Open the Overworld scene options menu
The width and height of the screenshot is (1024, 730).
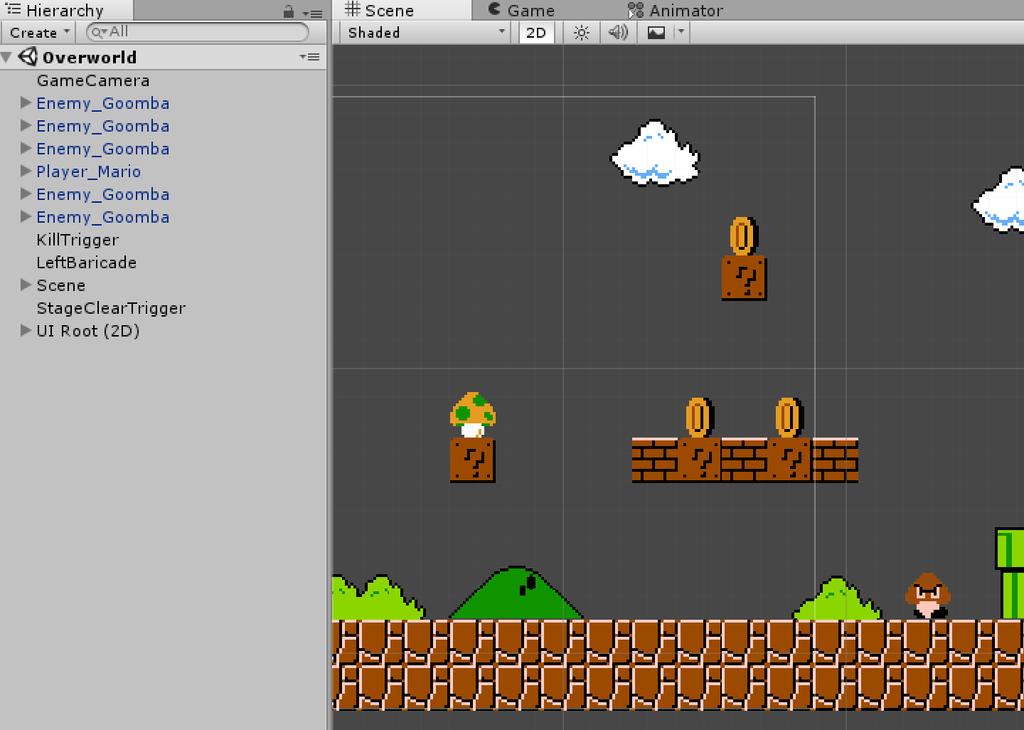(x=310, y=57)
